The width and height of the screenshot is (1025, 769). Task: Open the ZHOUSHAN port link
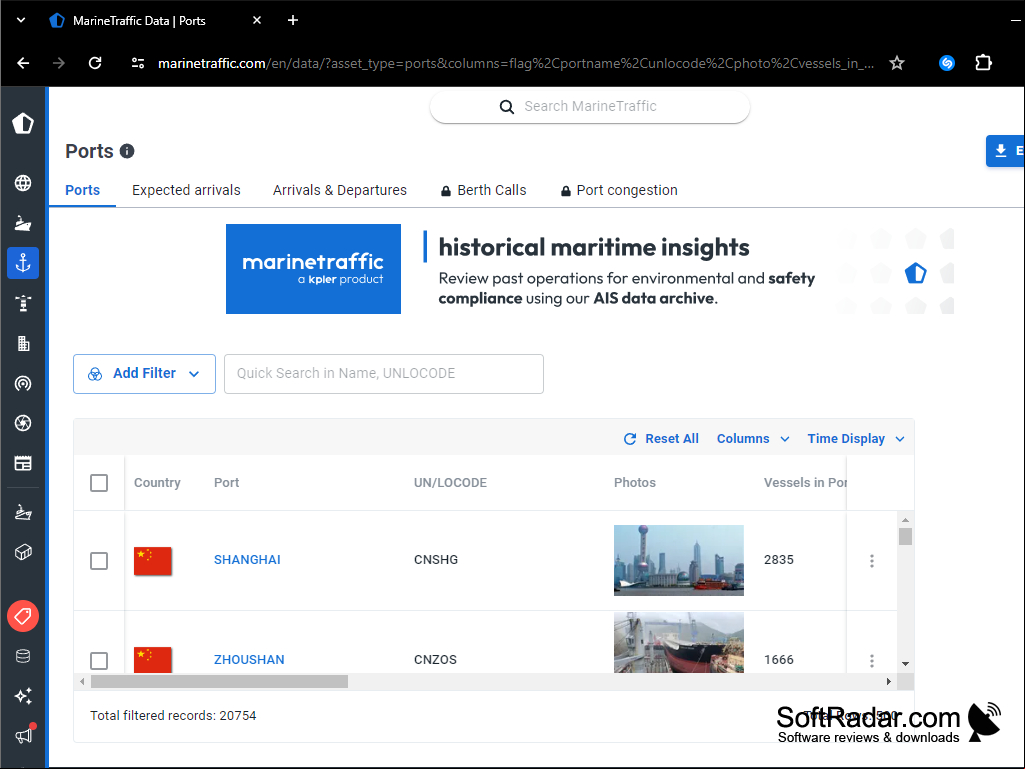point(249,660)
